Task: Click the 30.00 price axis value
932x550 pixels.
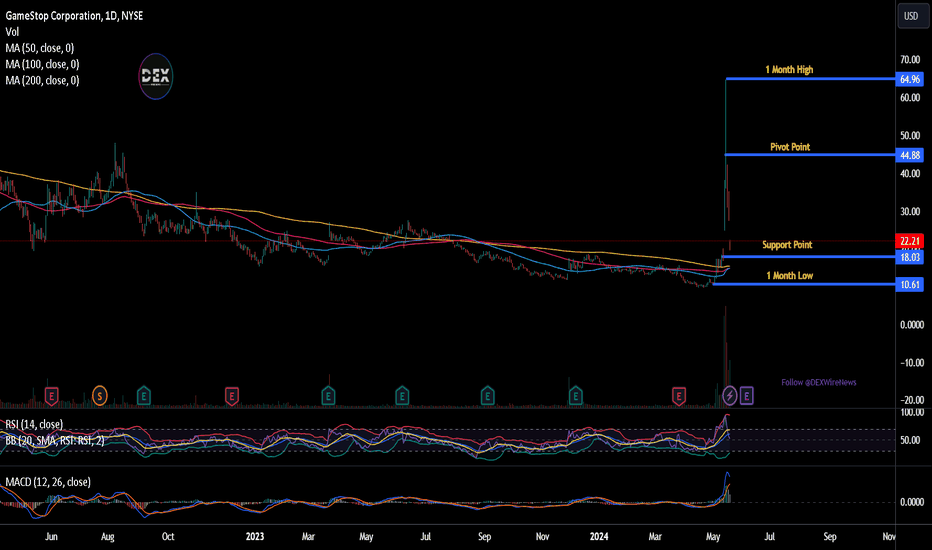Action: pyautogui.click(x=910, y=212)
